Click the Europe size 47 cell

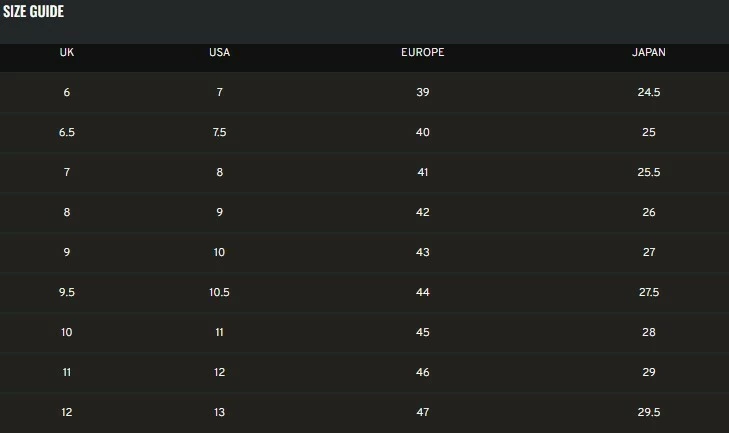pos(422,412)
